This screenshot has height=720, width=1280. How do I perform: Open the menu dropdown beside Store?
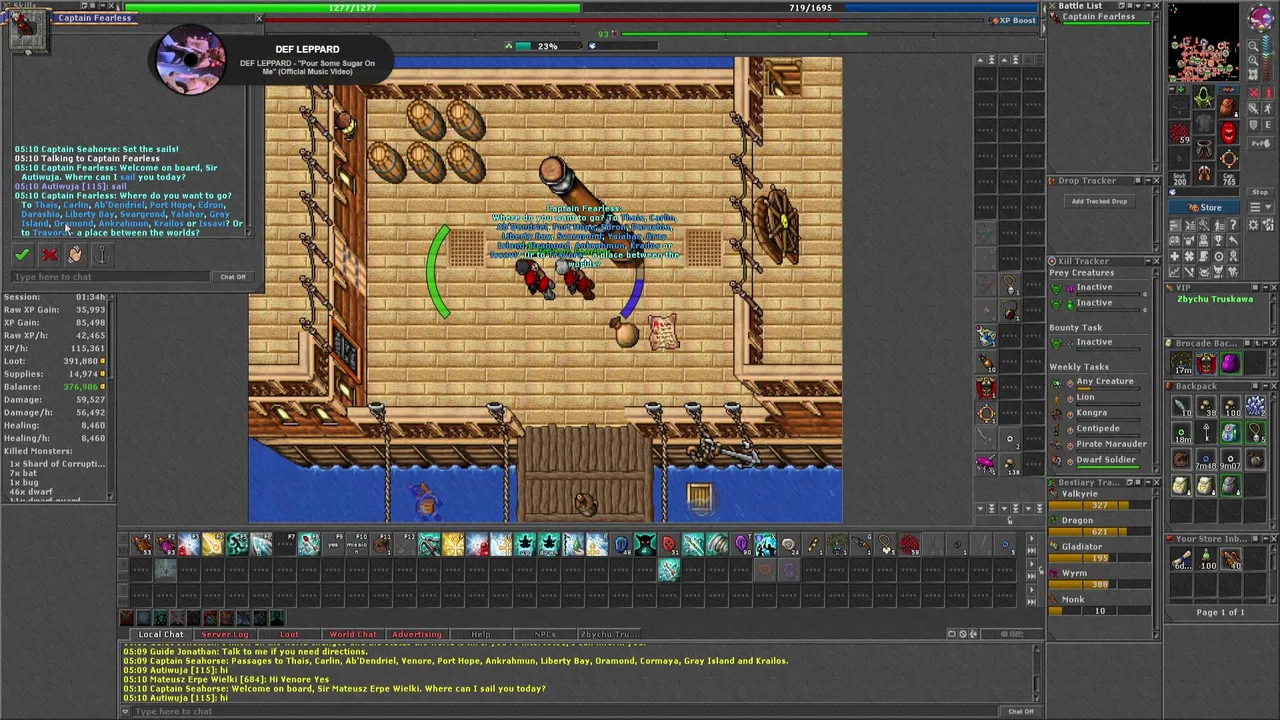[1260, 206]
